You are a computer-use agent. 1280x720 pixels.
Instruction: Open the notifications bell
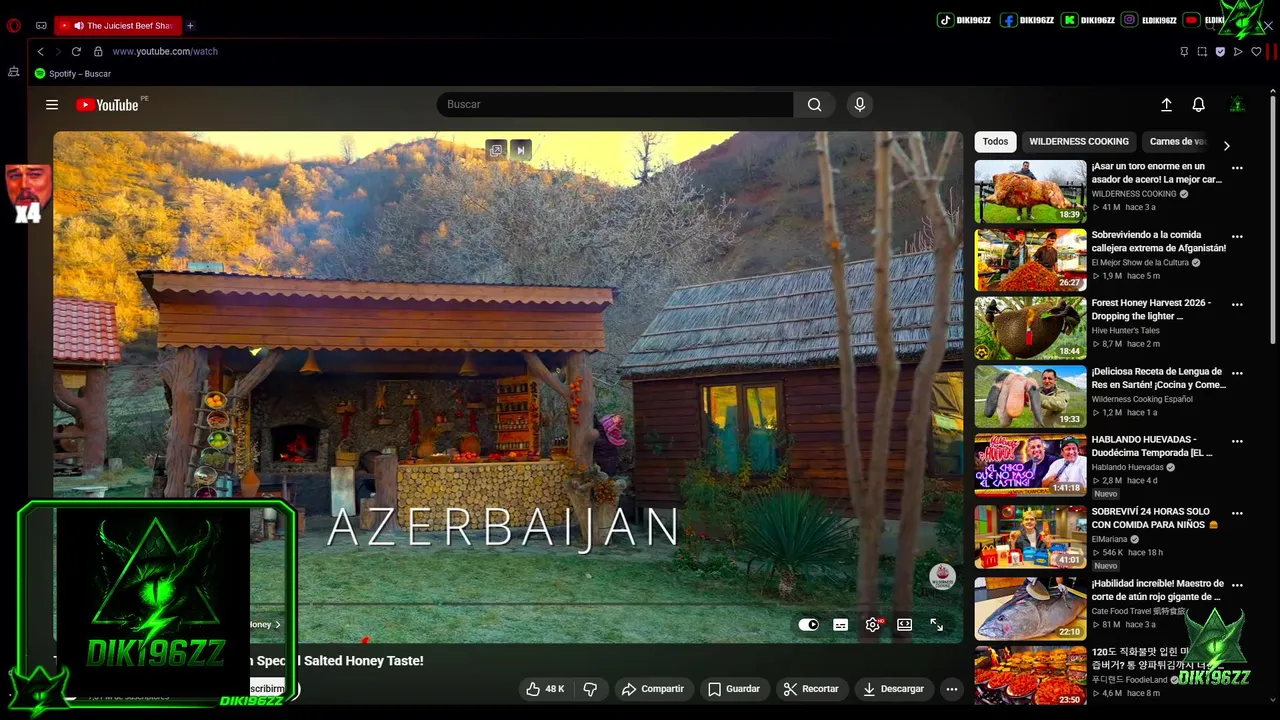[1198, 105]
